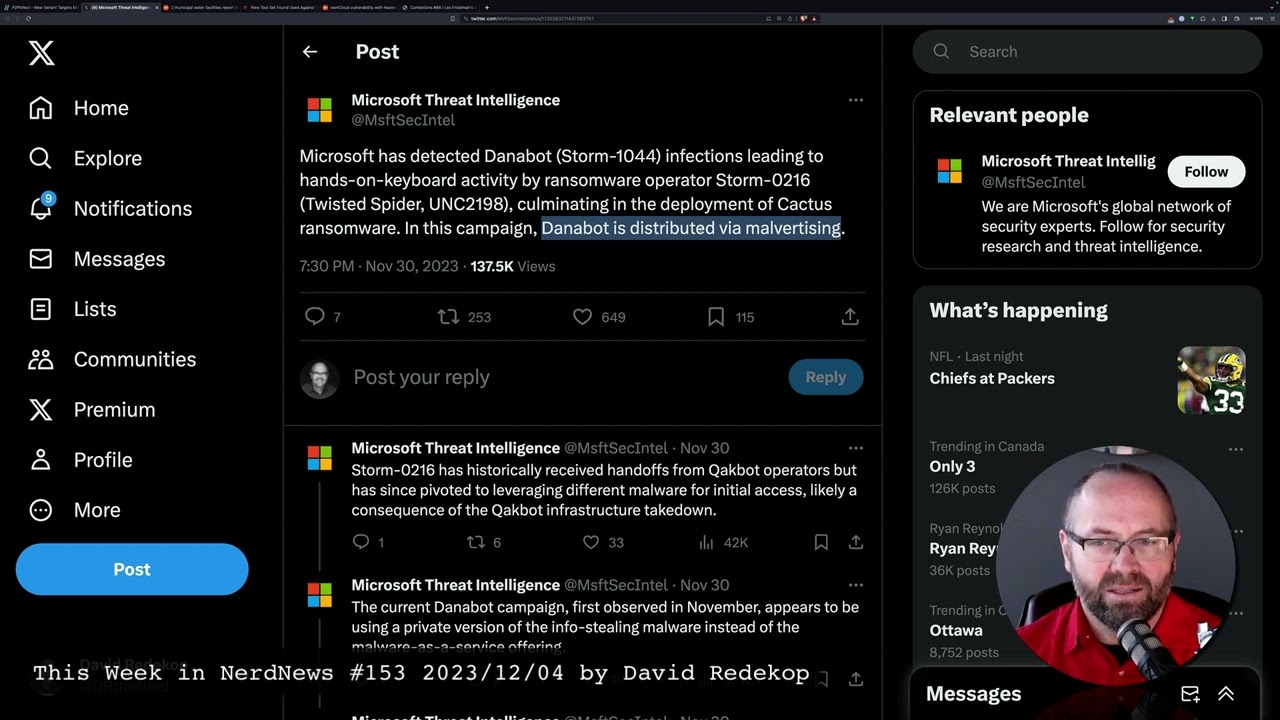Click Microsoft avatar on Qakbot reply
1280x720 pixels.
point(320,458)
